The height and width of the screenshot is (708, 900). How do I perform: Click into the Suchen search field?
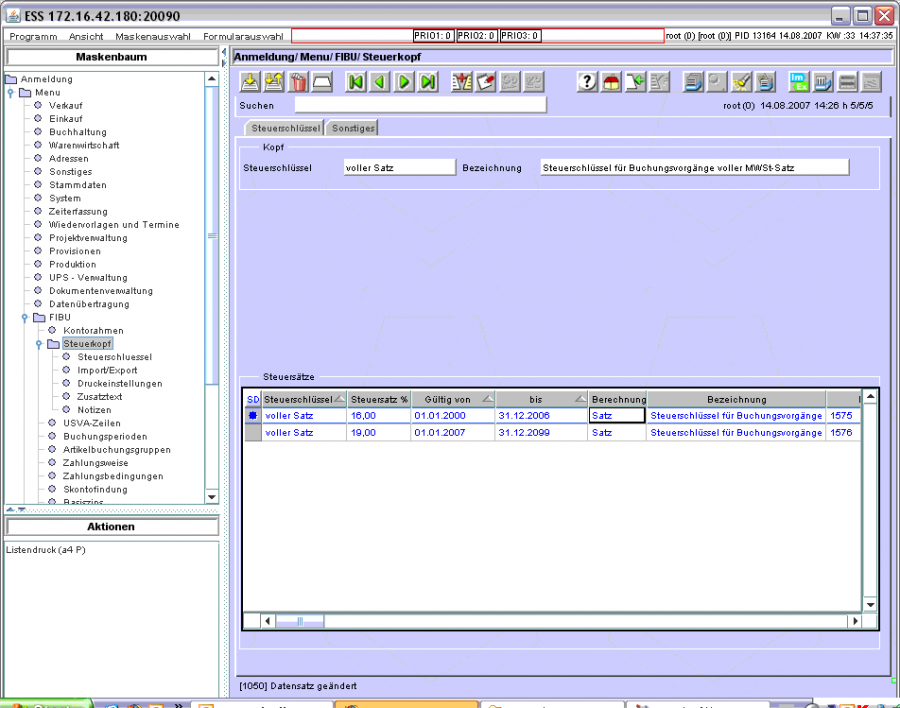(420, 104)
